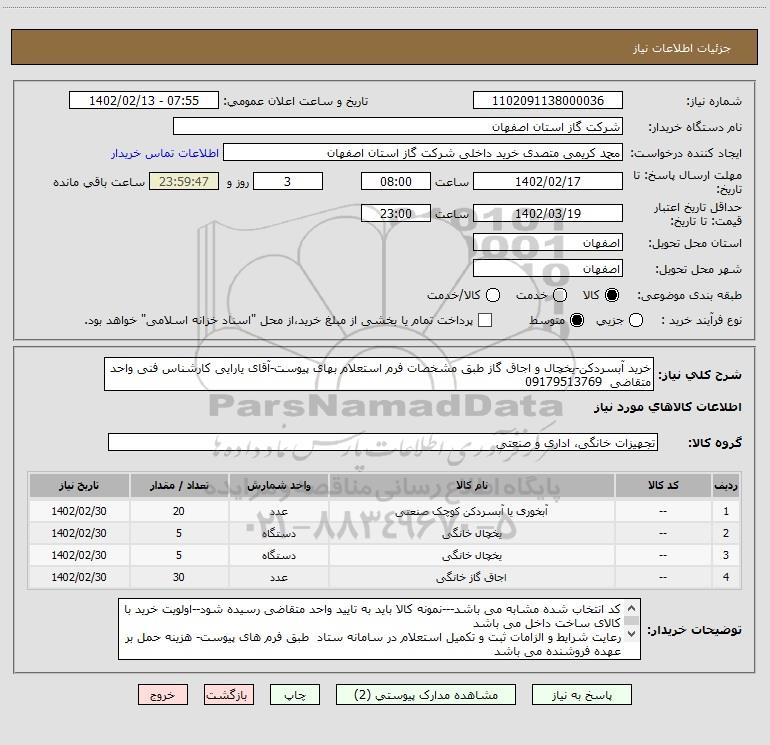Choose the جزیی purchase type radio
This screenshot has height=745, width=770.
point(636,320)
